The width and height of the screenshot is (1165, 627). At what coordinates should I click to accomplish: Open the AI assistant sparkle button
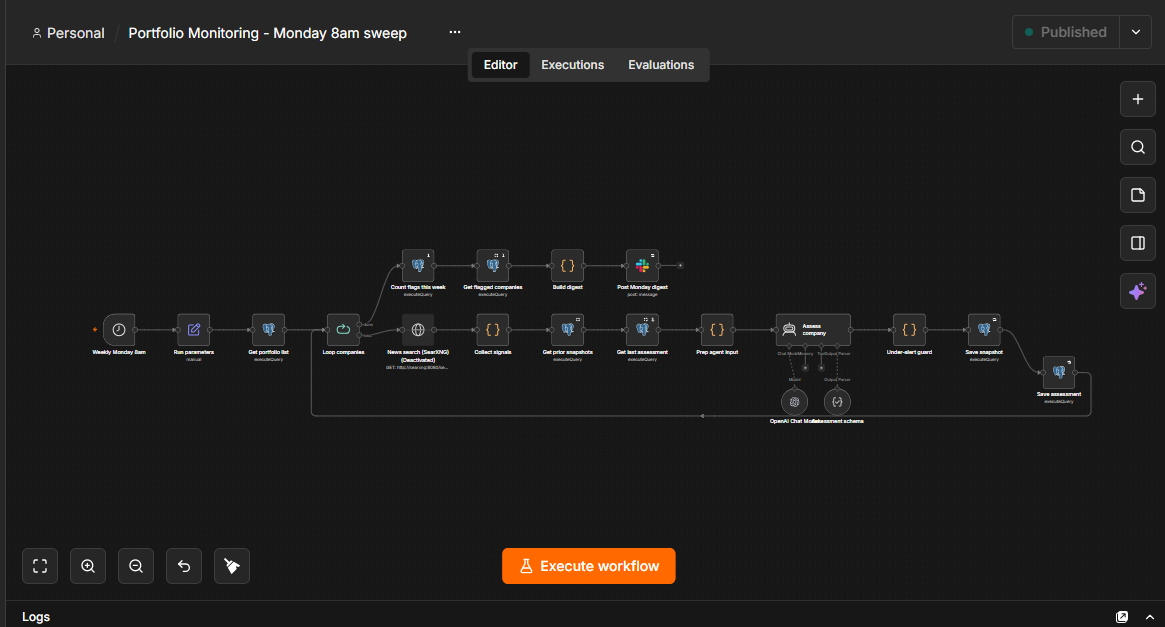click(1138, 291)
